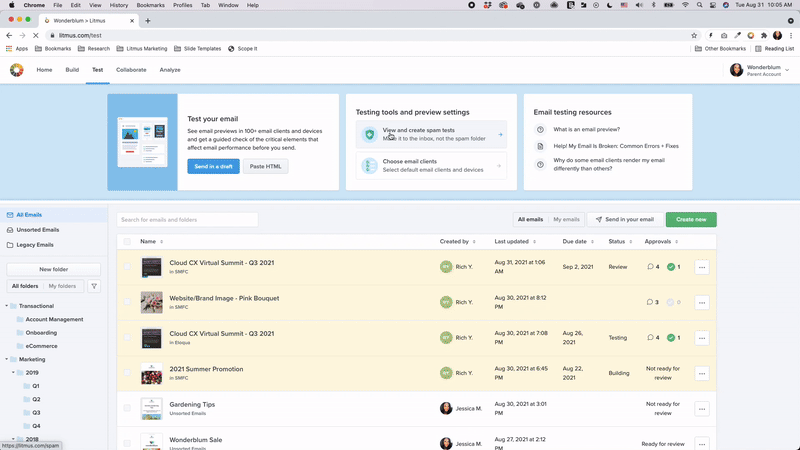800x450 pixels.
Task: Click comments icon on Cloud CX Review row
Action: [x=650, y=267]
